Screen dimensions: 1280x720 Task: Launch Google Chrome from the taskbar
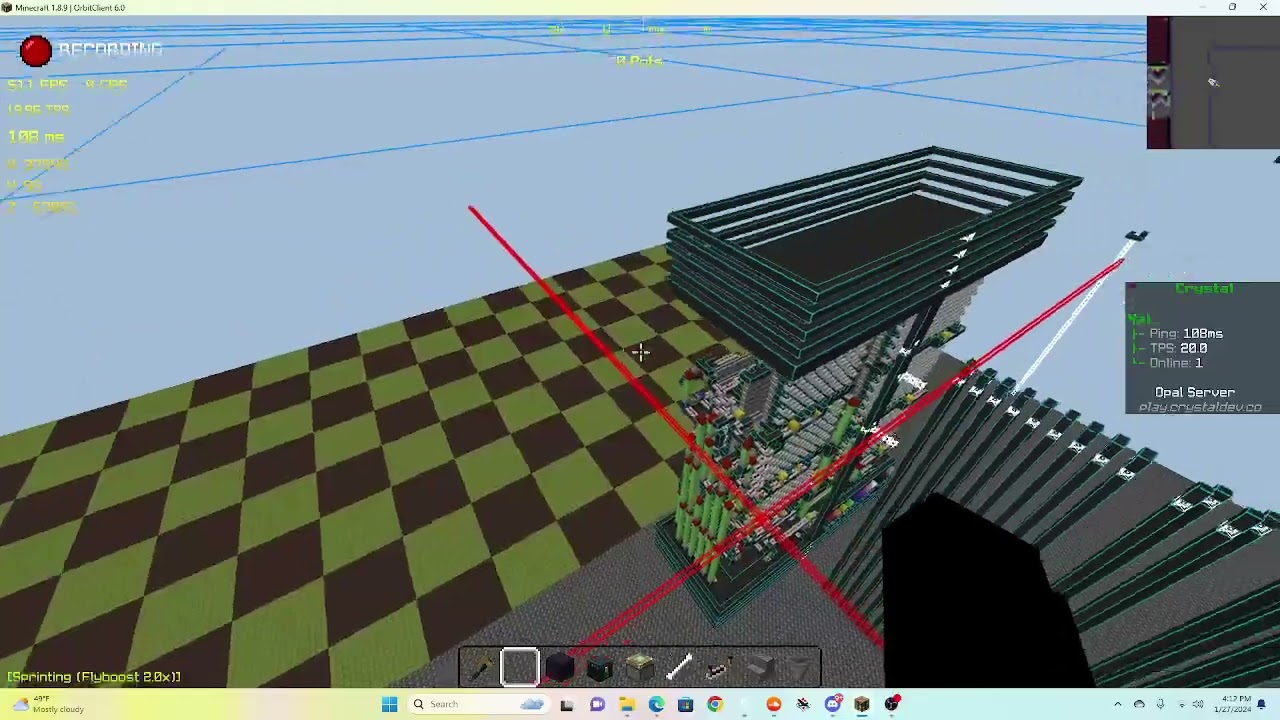pyautogui.click(x=714, y=704)
